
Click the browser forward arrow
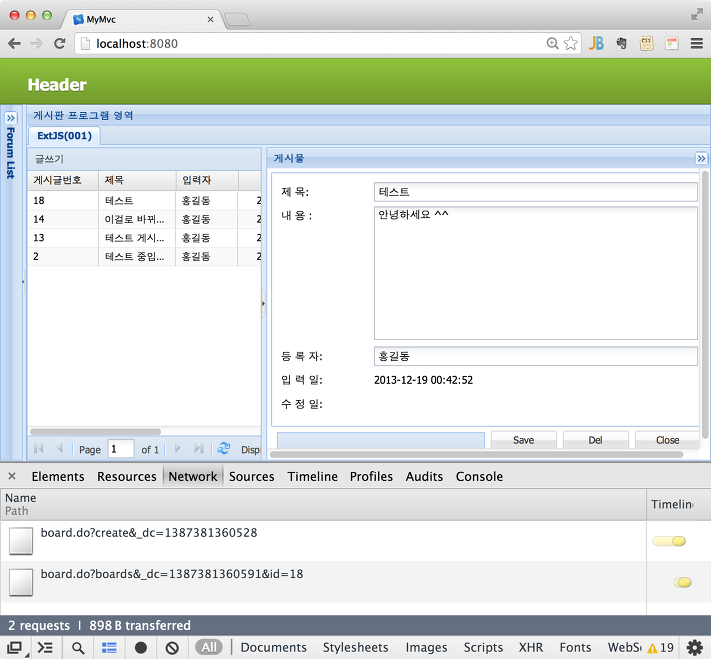coord(37,44)
